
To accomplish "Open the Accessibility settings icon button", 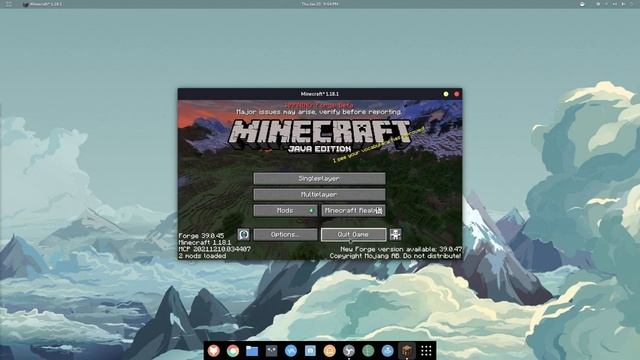I will 395,234.
